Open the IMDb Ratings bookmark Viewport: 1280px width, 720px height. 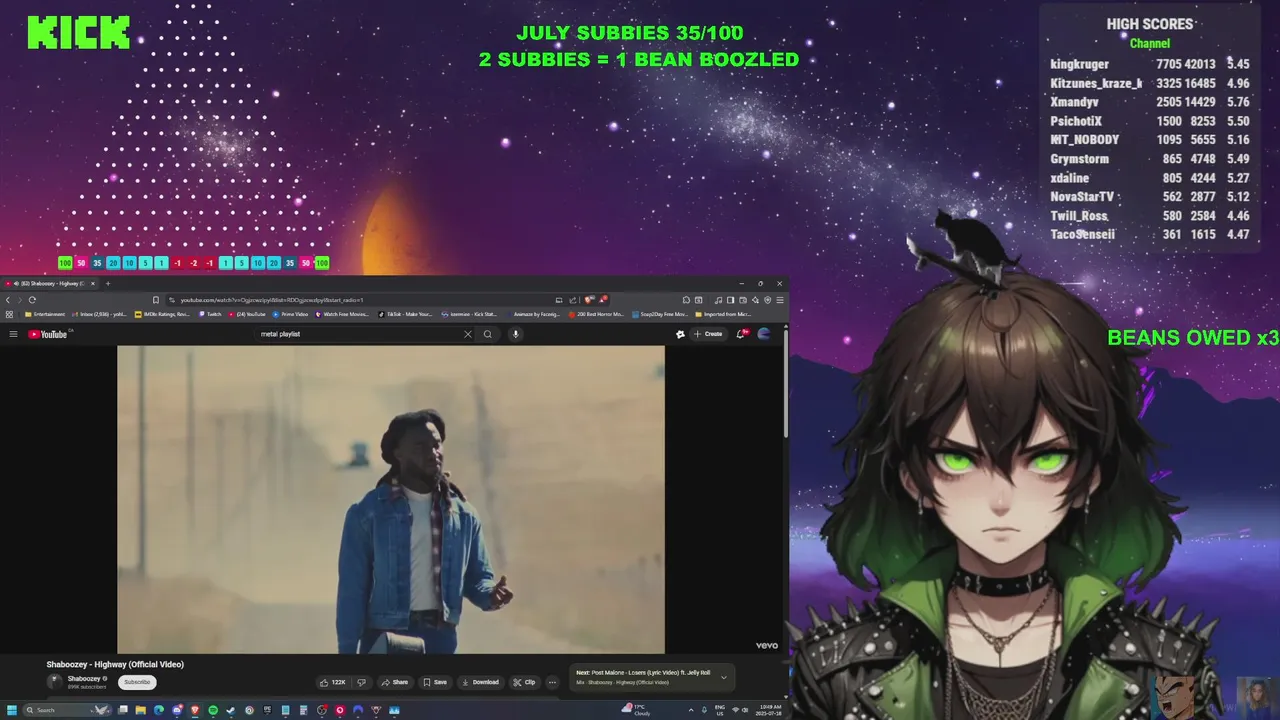162,314
